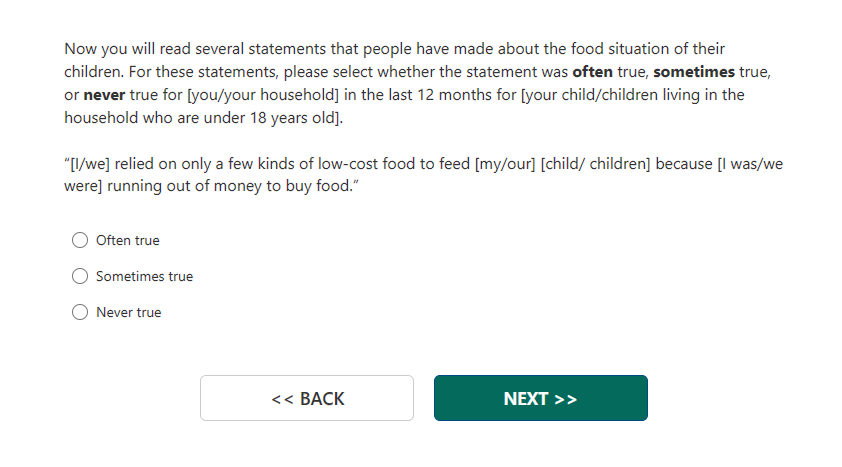Choose the "Sometimes true" radio option
This screenshot has height=467, width=842.
point(80,277)
